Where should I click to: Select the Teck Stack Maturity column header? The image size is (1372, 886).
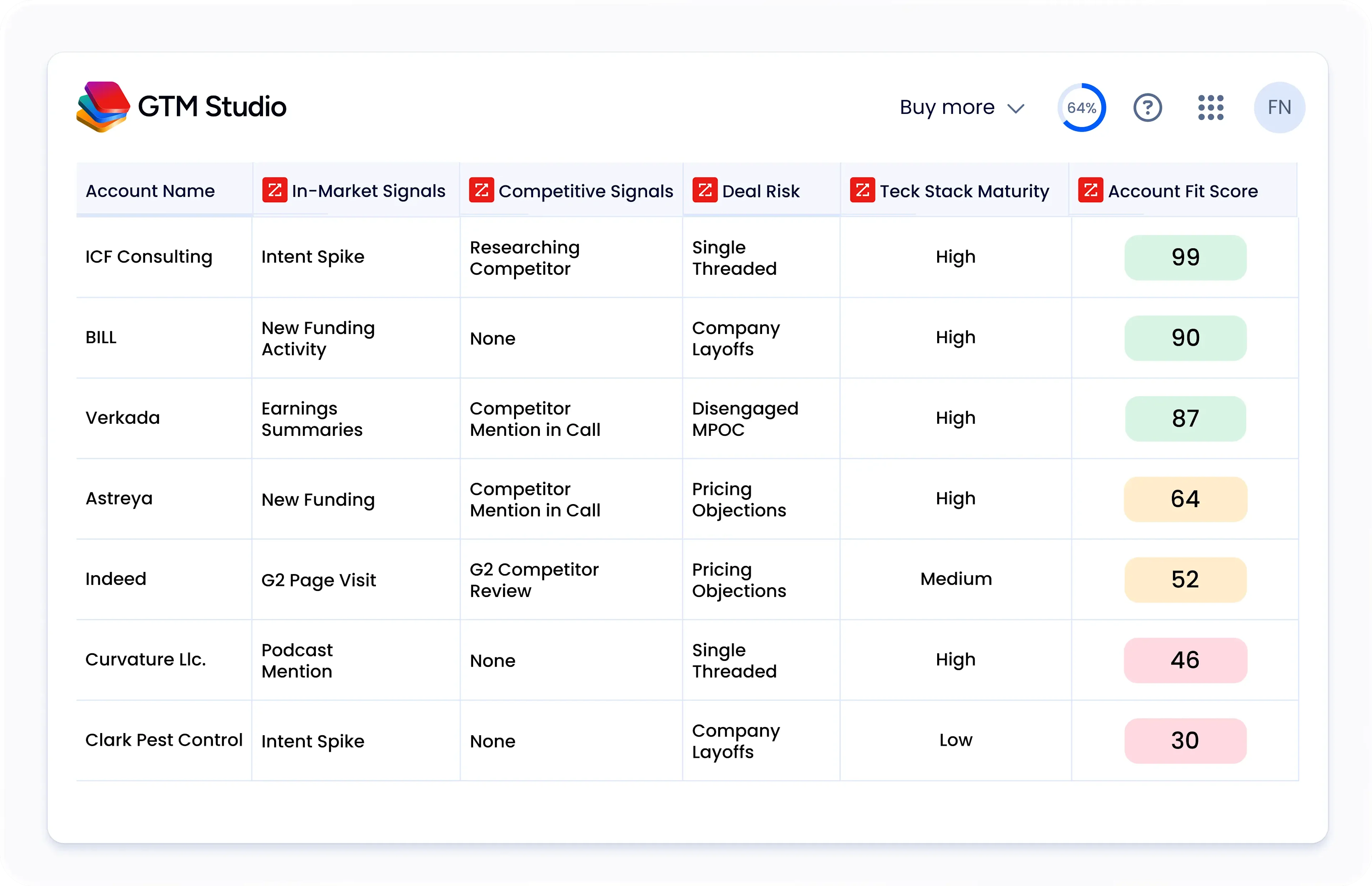[955, 190]
